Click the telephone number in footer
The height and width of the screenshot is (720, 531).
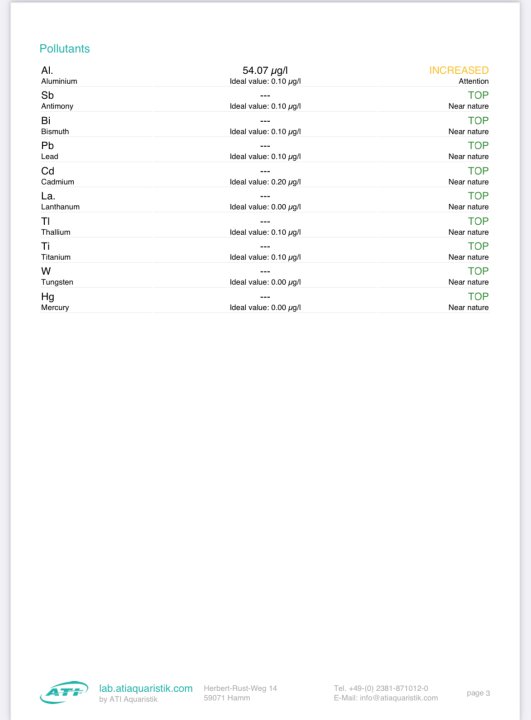[x=381, y=688]
